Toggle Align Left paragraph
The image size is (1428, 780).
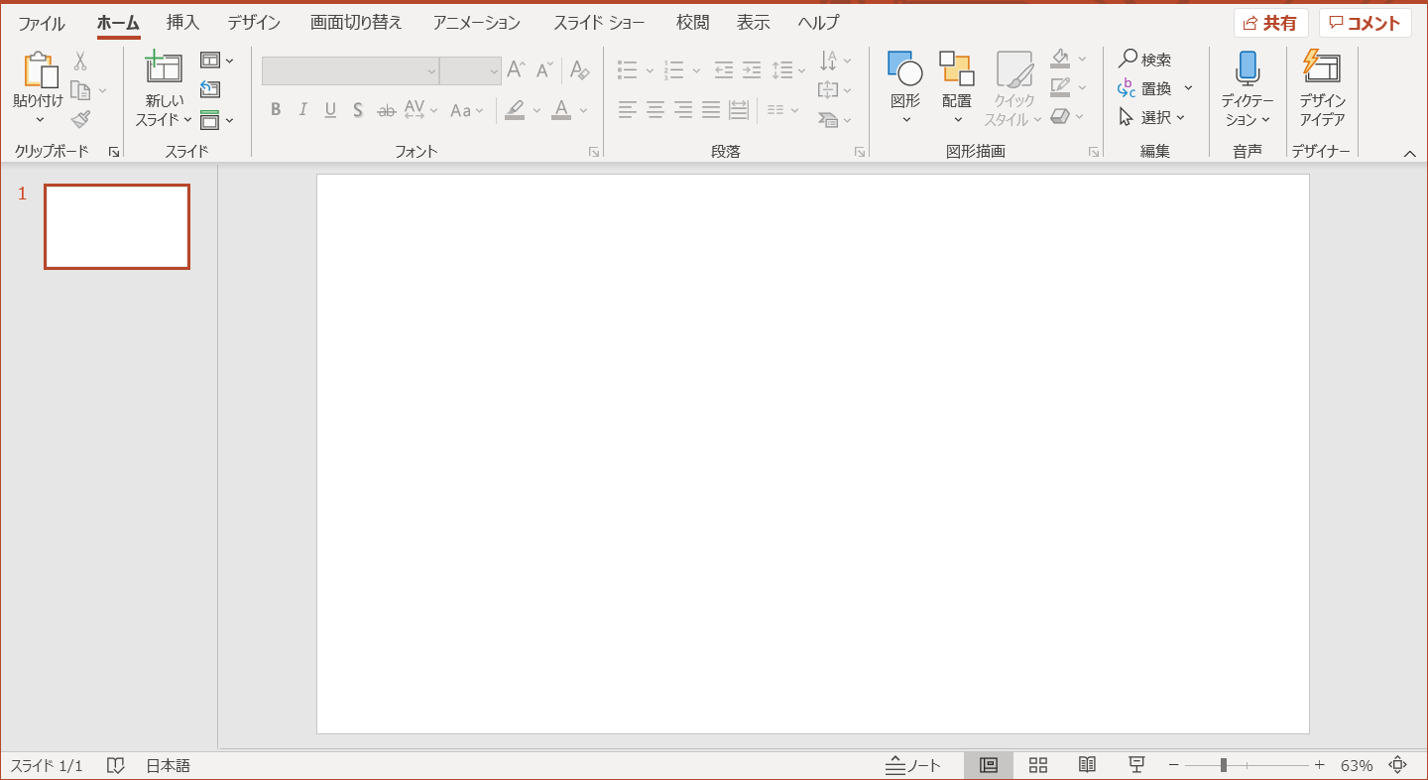627,110
